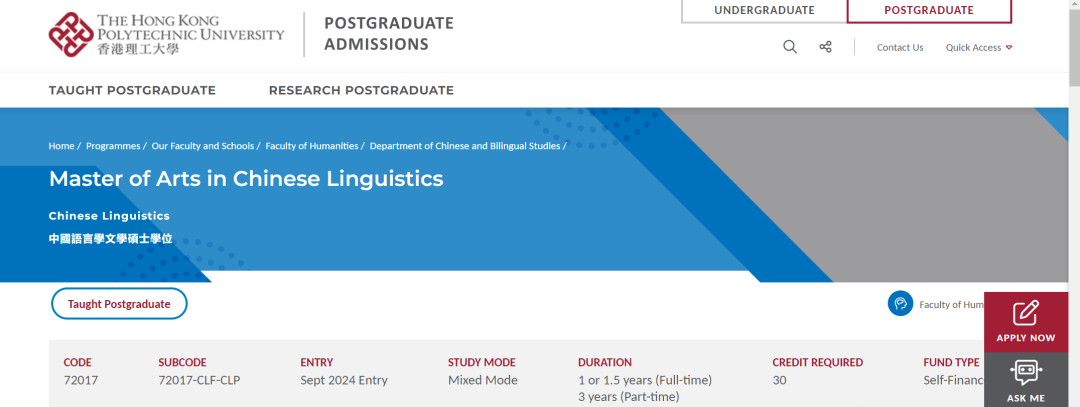The image size is (1080, 407).
Task: Click the Contact Us link
Action: click(x=900, y=47)
